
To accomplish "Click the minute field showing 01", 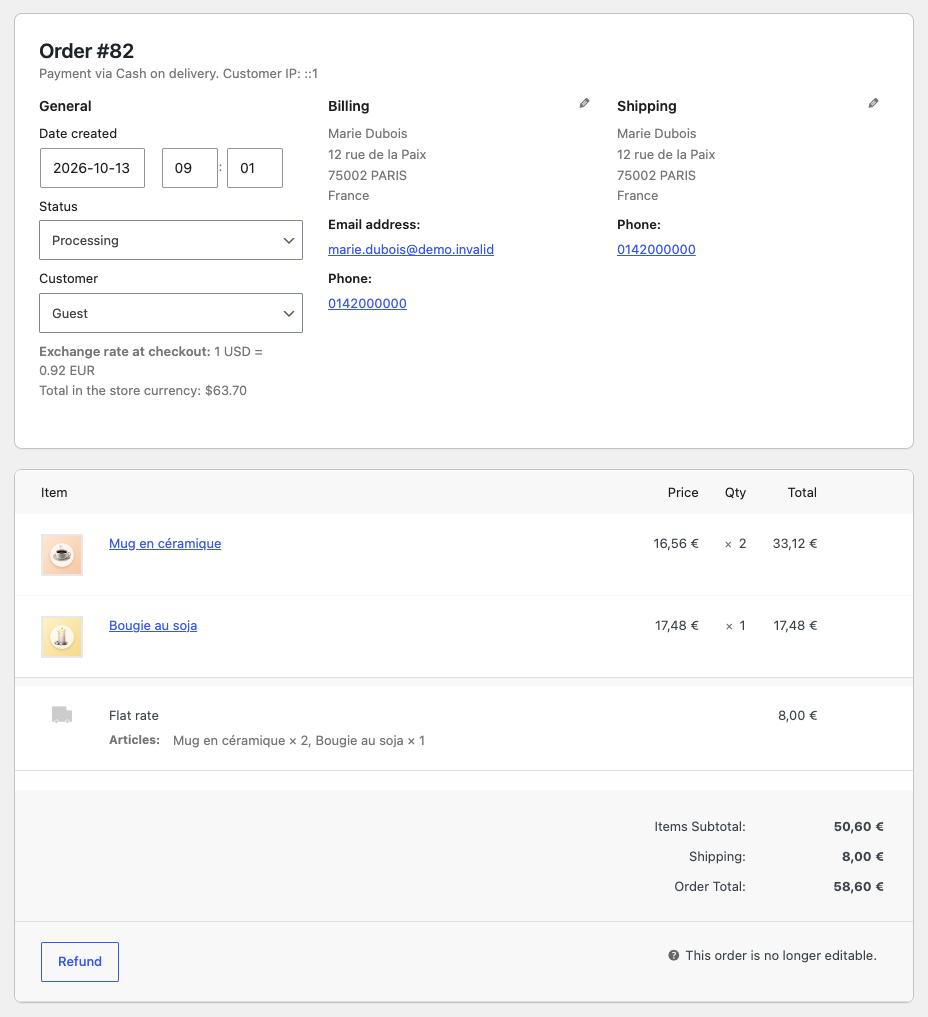I will click(255, 168).
